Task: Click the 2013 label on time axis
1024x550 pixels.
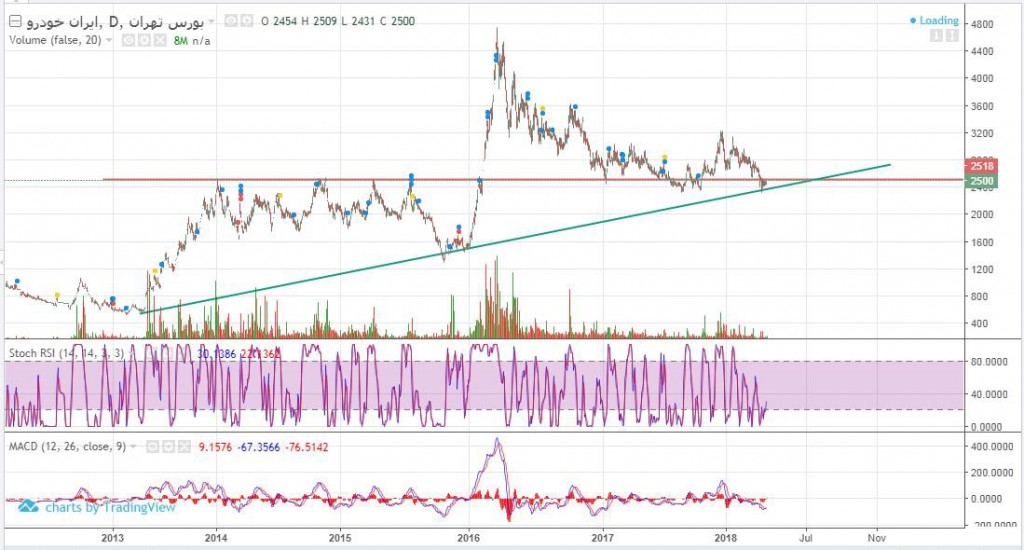Action: [x=112, y=538]
